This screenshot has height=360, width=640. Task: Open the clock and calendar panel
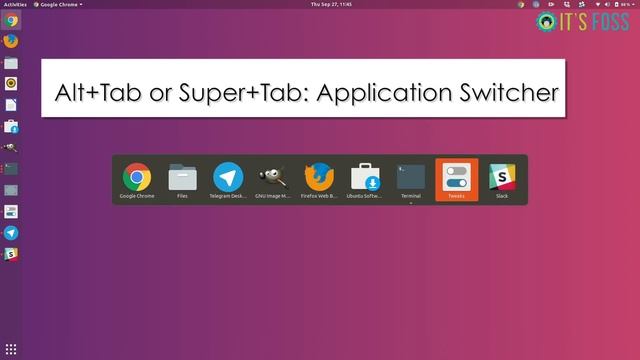[x=331, y=4]
